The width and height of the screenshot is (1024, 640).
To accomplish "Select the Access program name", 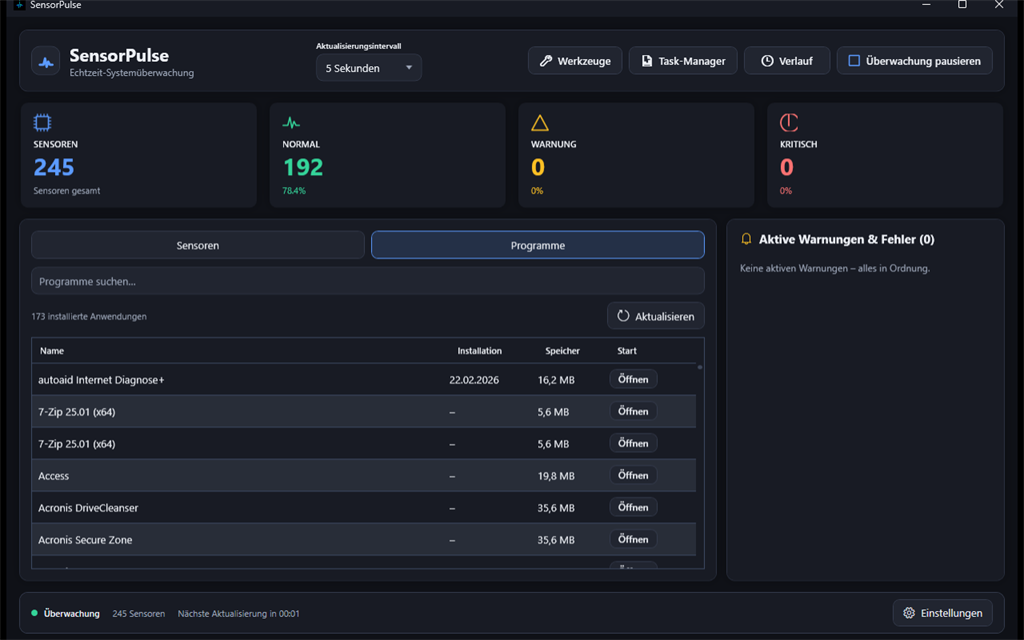I will tap(54, 475).
